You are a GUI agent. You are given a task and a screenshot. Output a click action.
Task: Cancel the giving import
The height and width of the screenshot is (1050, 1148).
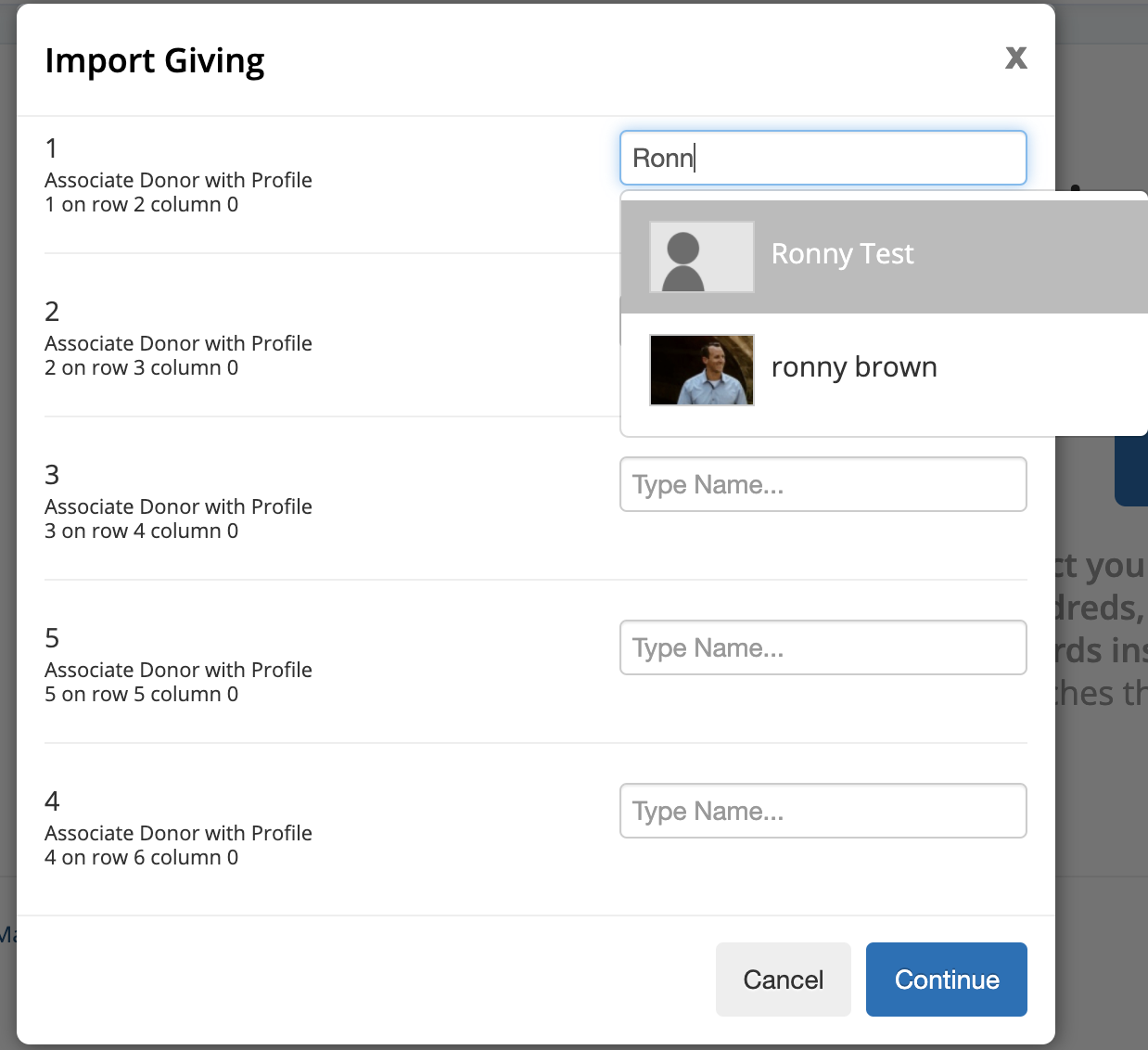[x=783, y=980]
